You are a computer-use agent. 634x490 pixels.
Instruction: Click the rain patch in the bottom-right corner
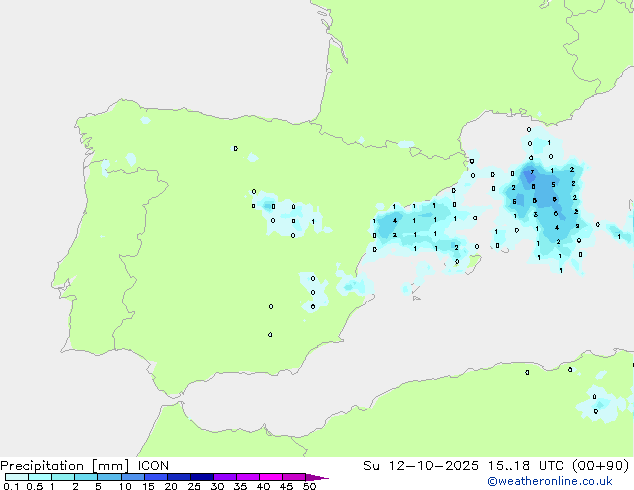(596, 403)
